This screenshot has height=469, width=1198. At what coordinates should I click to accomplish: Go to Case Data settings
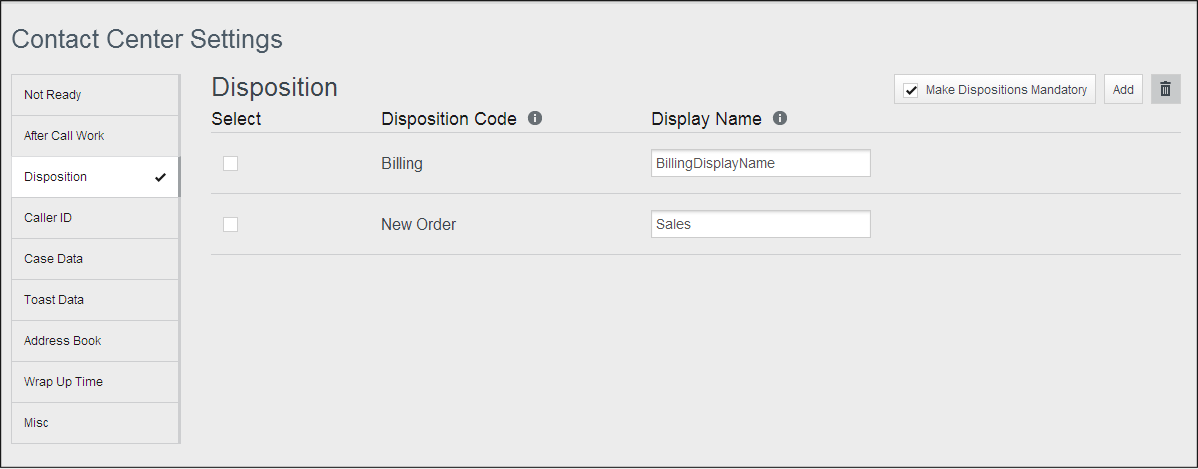[95, 259]
